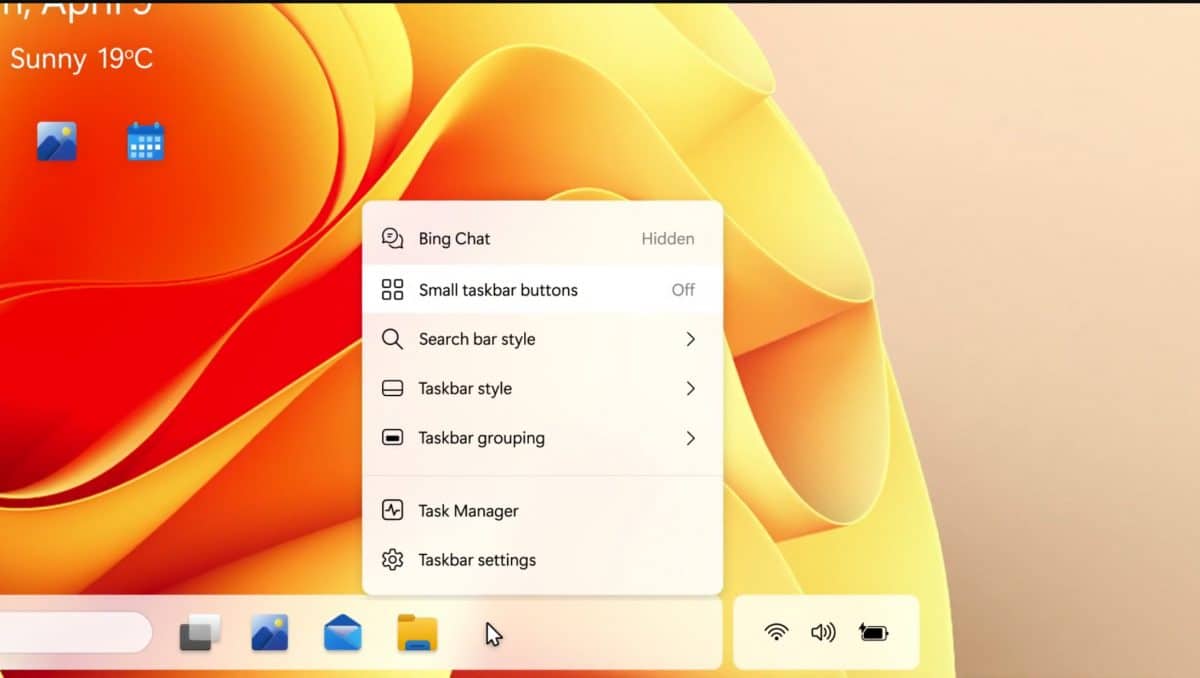Viewport: 1200px width, 678px height.
Task: Toggle Small taskbar buttons on
Action: click(x=683, y=290)
